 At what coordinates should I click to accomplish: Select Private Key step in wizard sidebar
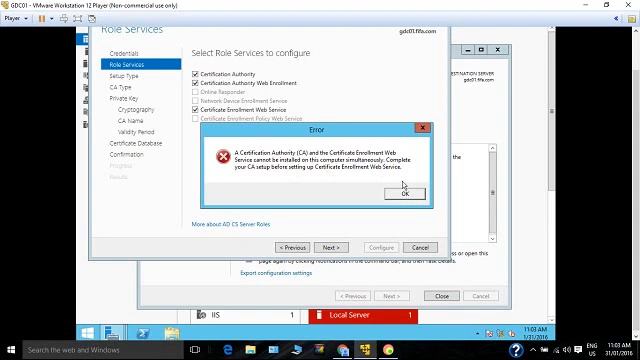[x=124, y=98]
